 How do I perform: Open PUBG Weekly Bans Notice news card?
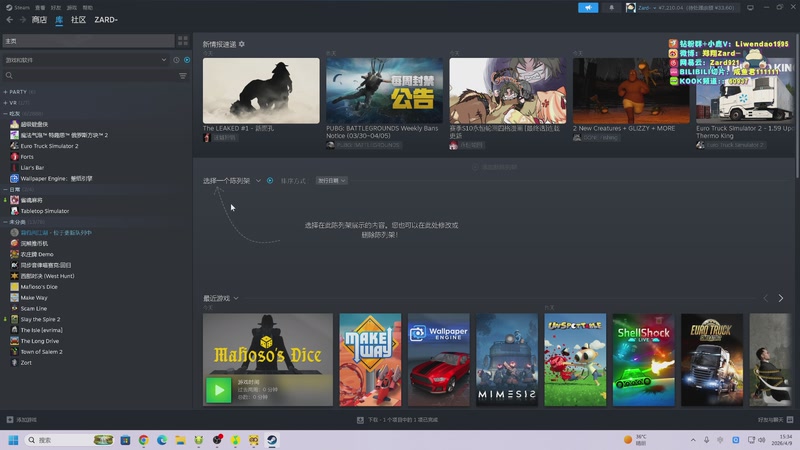pos(385,90)
